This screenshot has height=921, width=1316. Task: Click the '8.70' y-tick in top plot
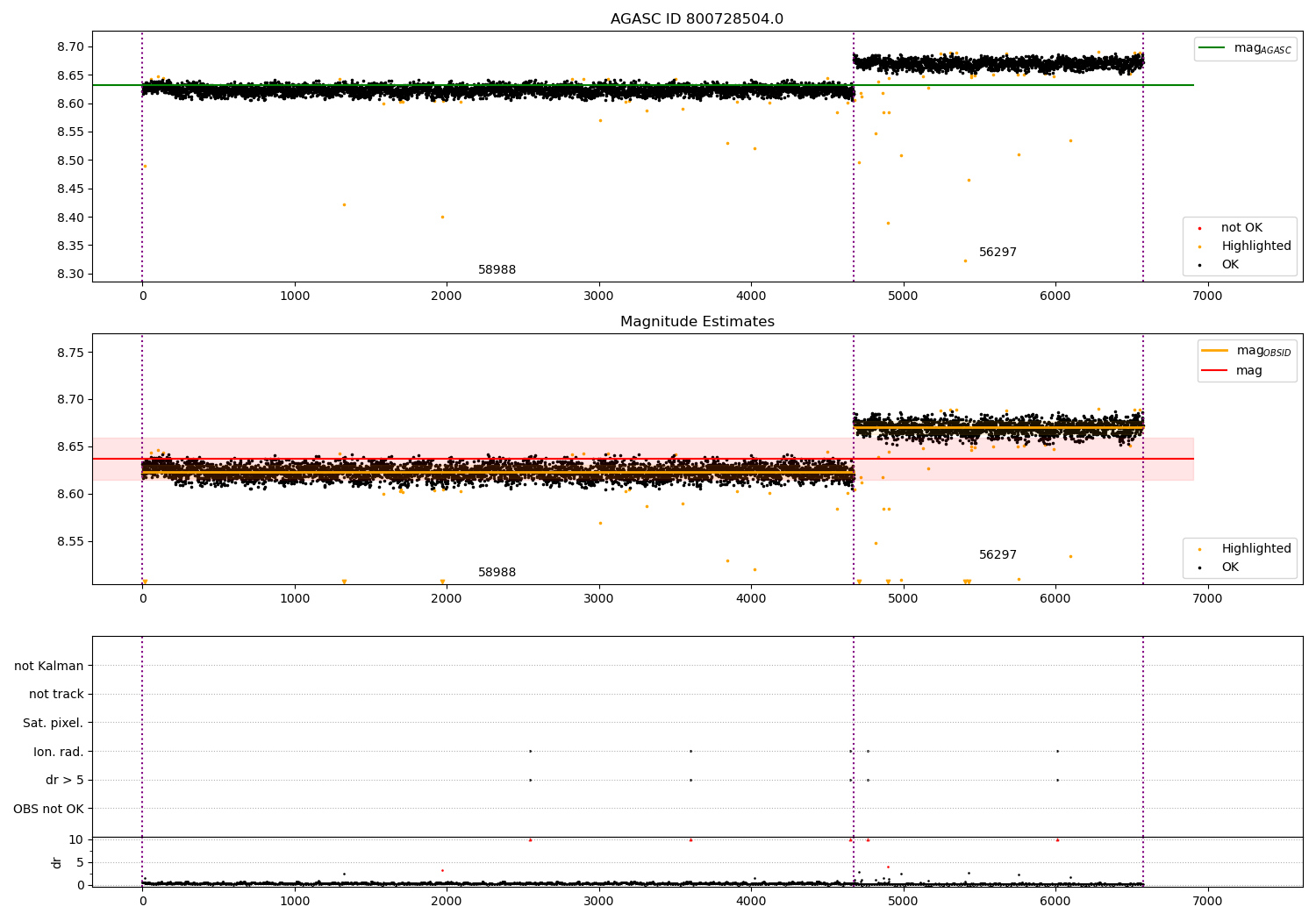click(x=71, y=47)
